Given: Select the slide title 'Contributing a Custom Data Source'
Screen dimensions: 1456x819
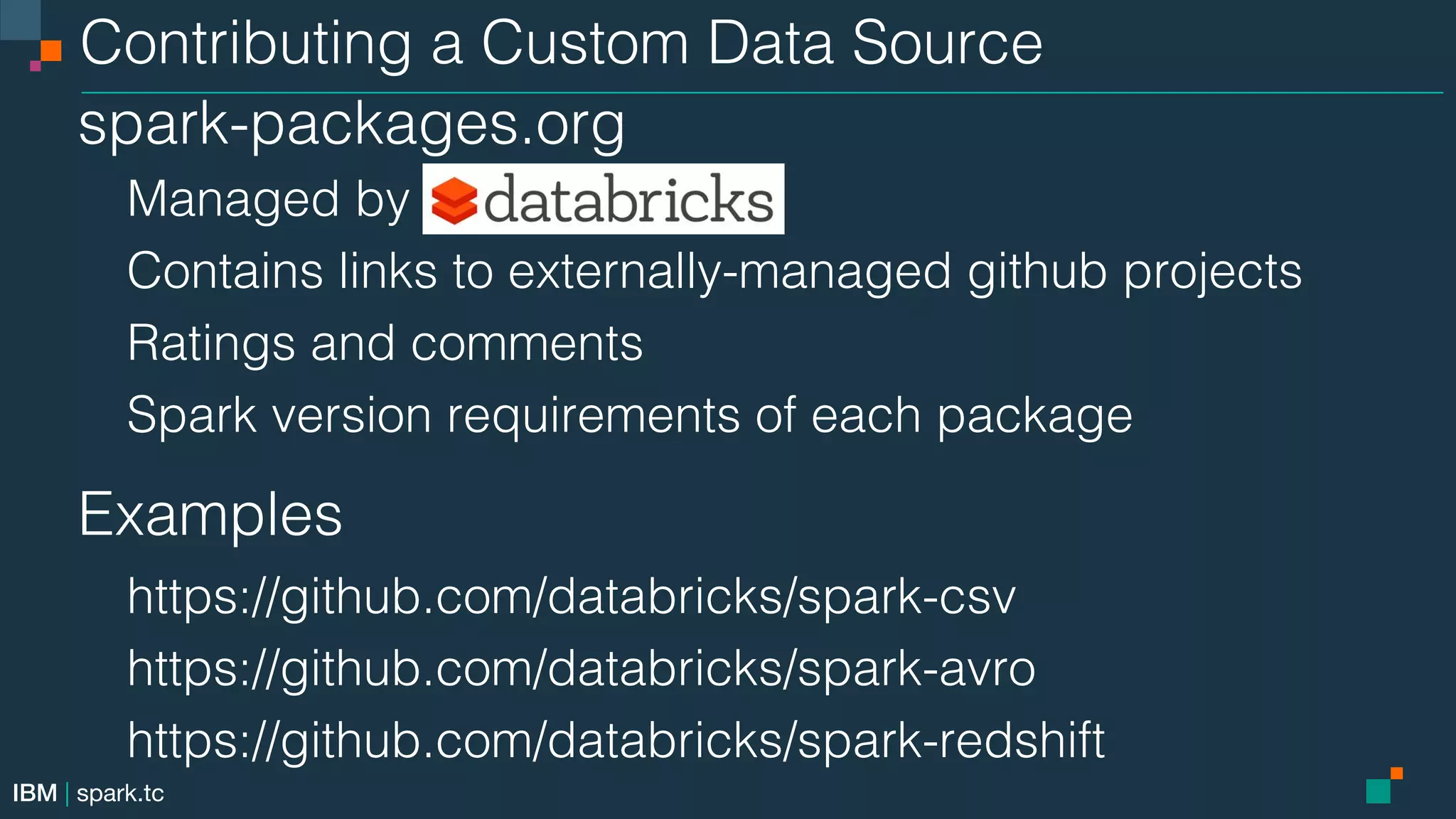Looking at the screenshot, I should coord(561,44).
